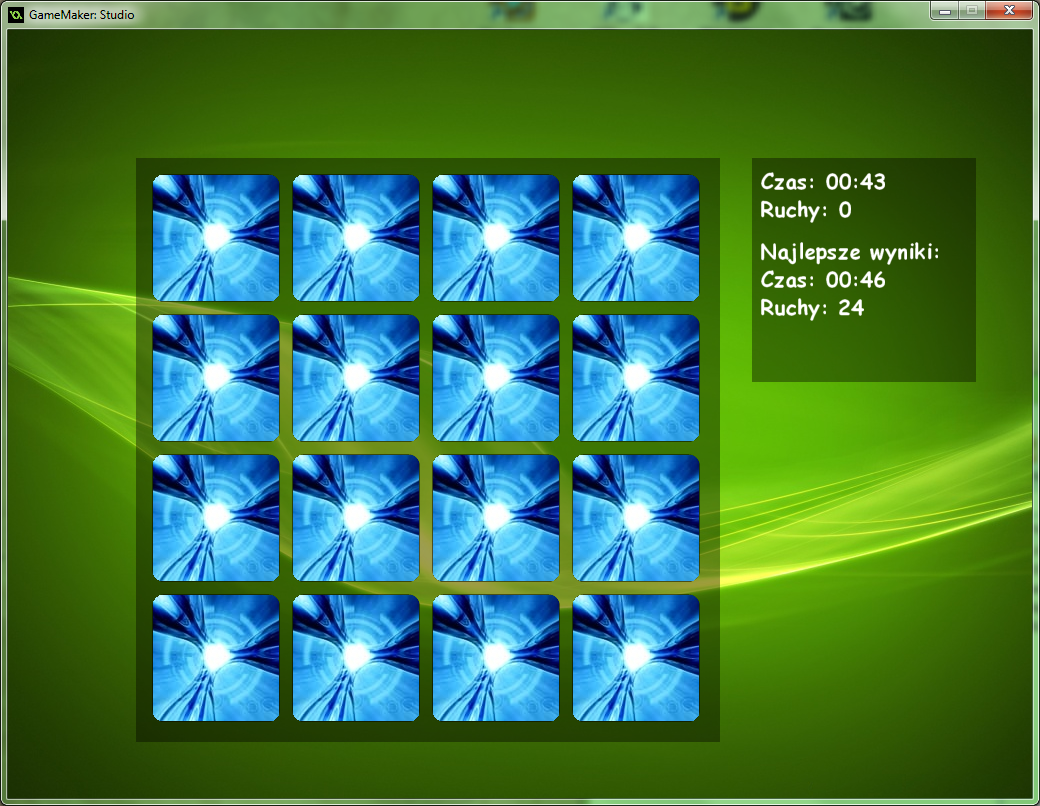Flip the card in row 3, column 2
Screen dimensions: 1040x806
356,518
